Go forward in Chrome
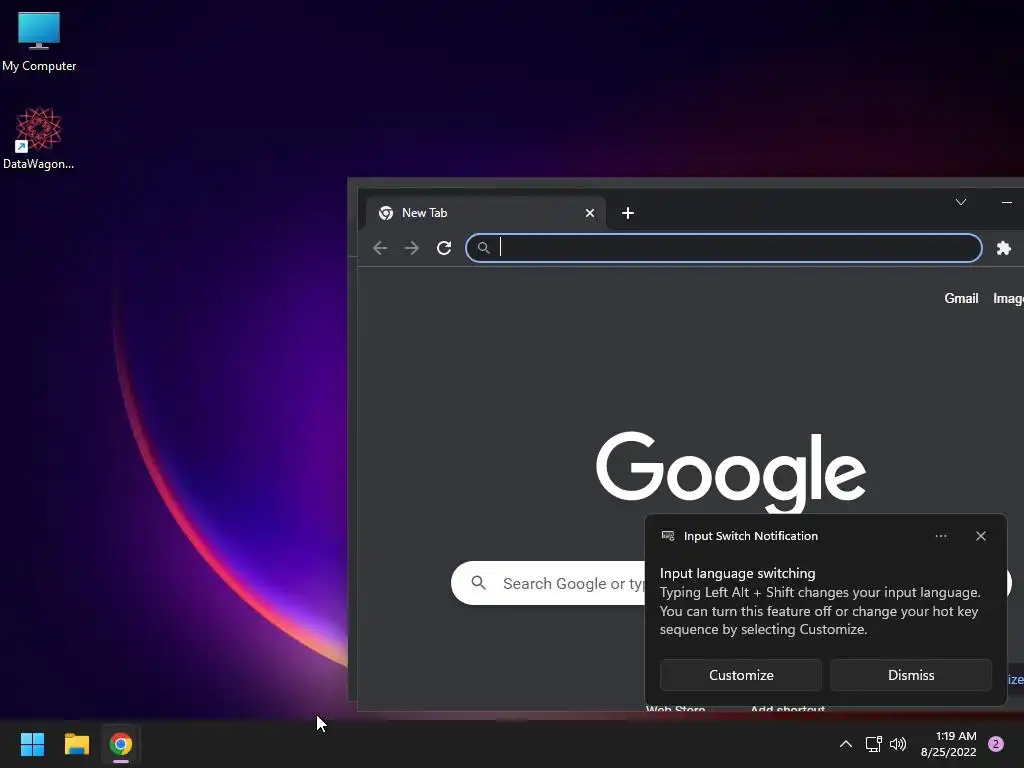Viewport: 1024px width, 768px height. tap(411, 248)
